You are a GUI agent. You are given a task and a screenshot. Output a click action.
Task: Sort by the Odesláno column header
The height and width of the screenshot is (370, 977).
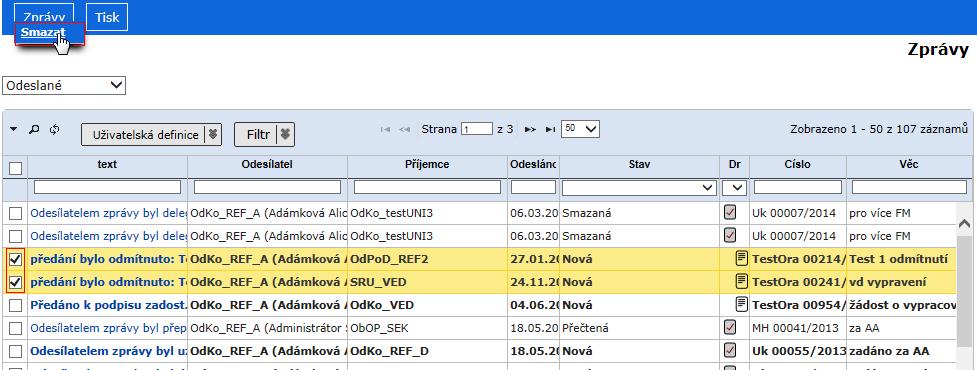tap(533, 164)
